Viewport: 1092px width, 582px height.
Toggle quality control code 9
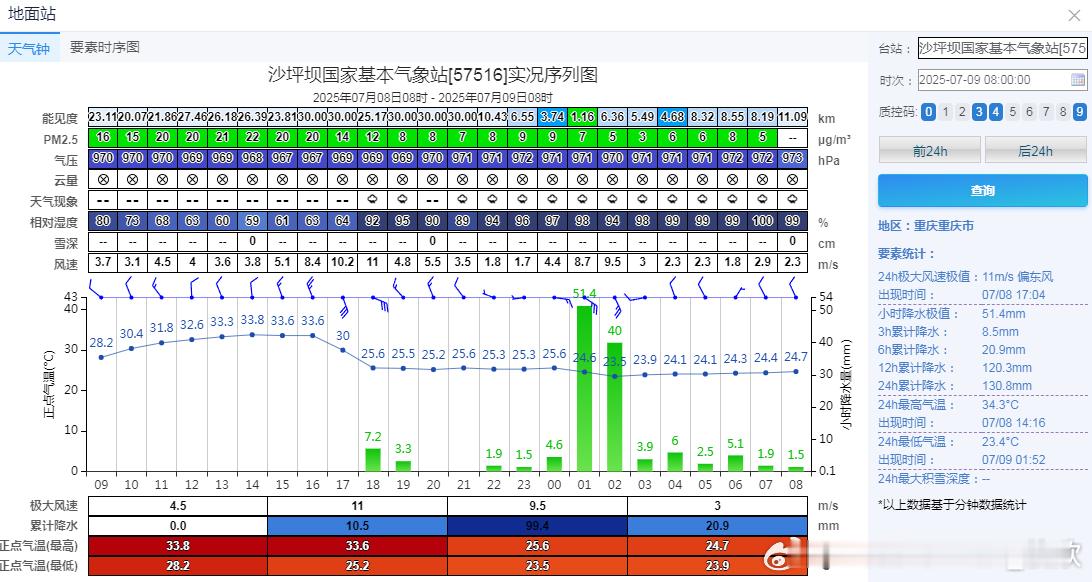(1079, 111)
